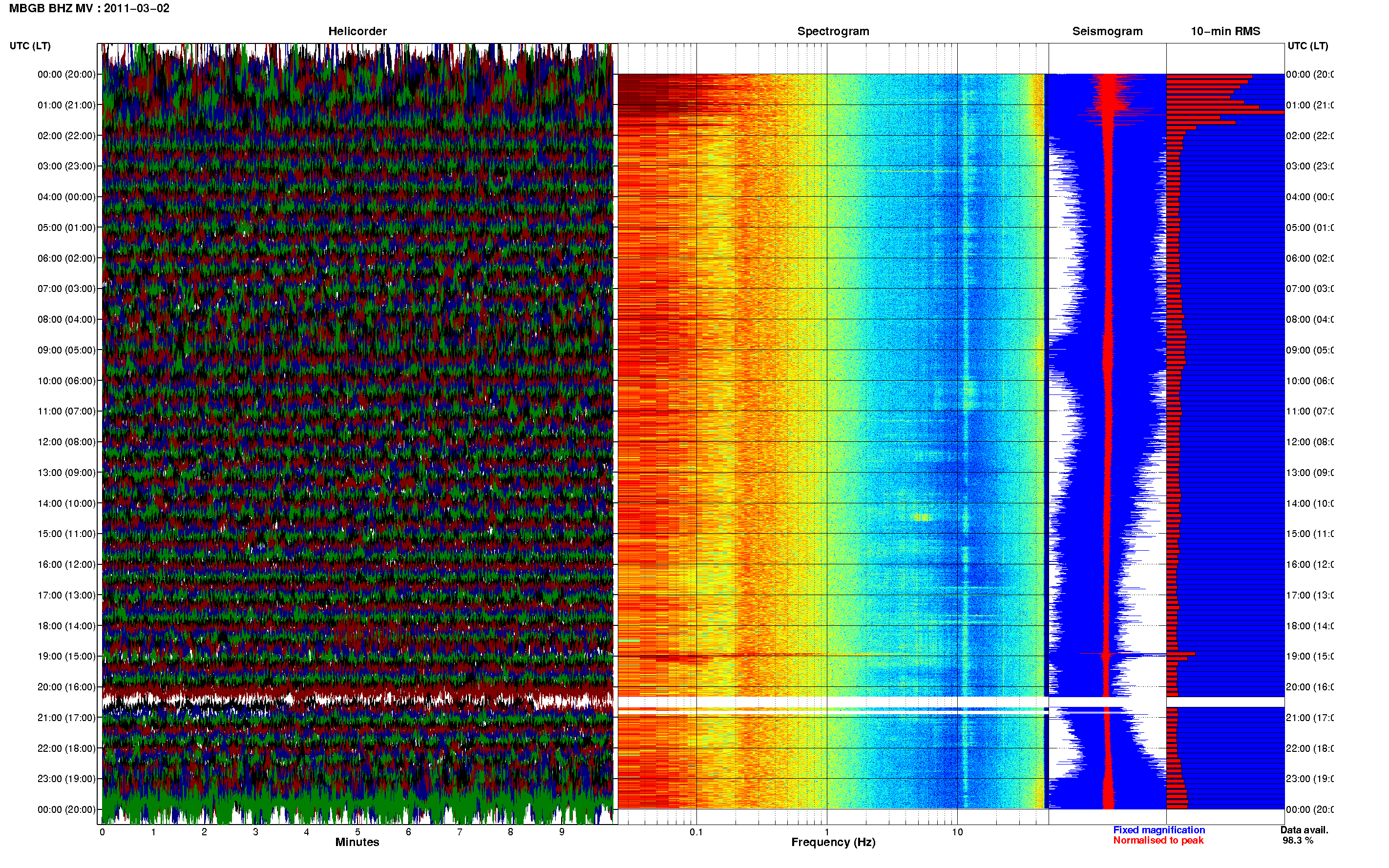Click the left '22:00 (18:00)' time label
This screenshot has height=868, width=1389.
(x=66, y=748)
